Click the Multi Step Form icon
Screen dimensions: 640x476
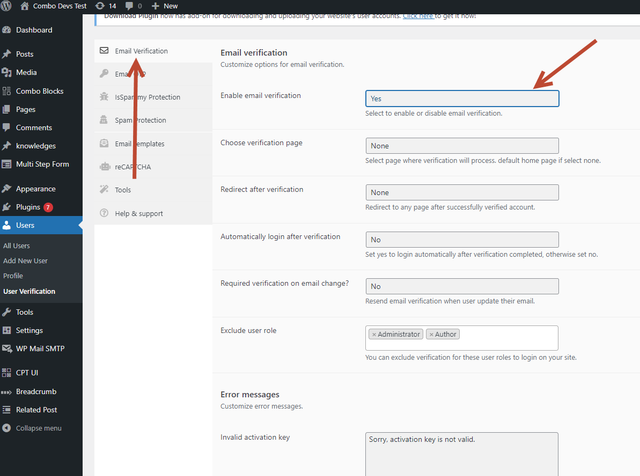(x=7, y=164)
